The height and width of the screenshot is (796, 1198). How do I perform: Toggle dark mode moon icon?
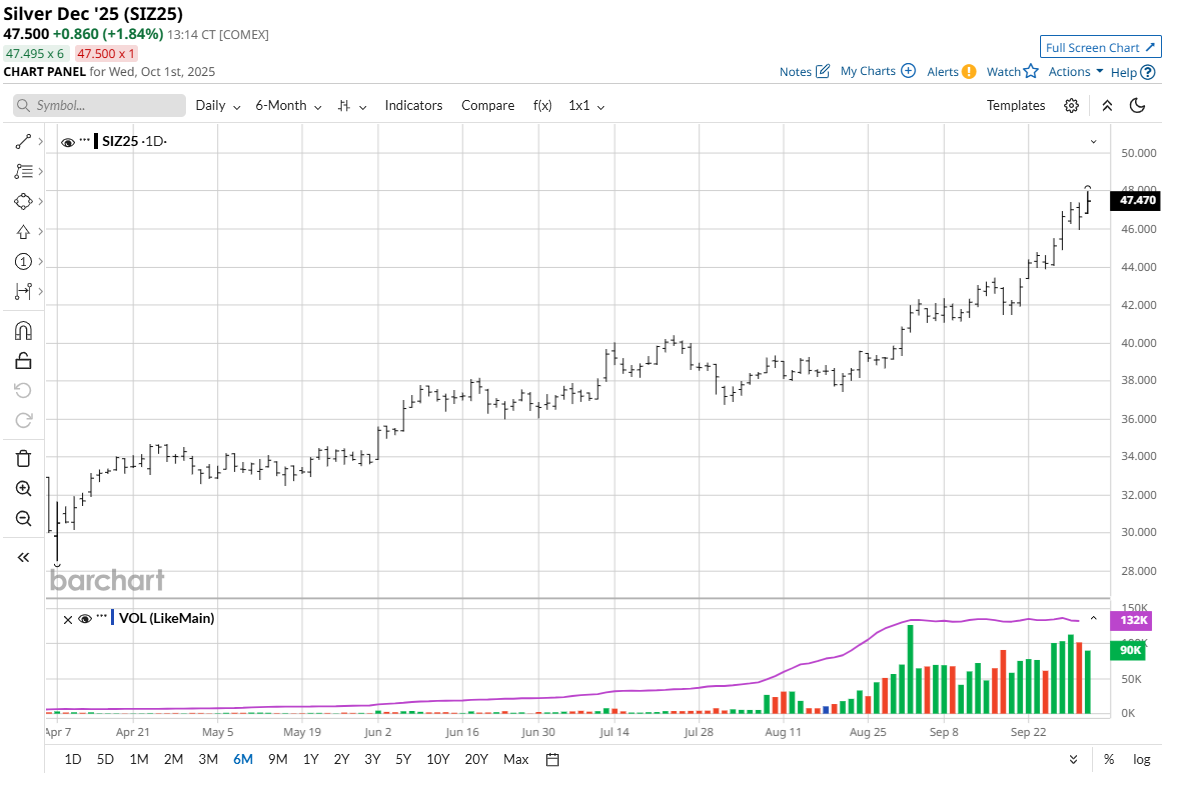1138,105
